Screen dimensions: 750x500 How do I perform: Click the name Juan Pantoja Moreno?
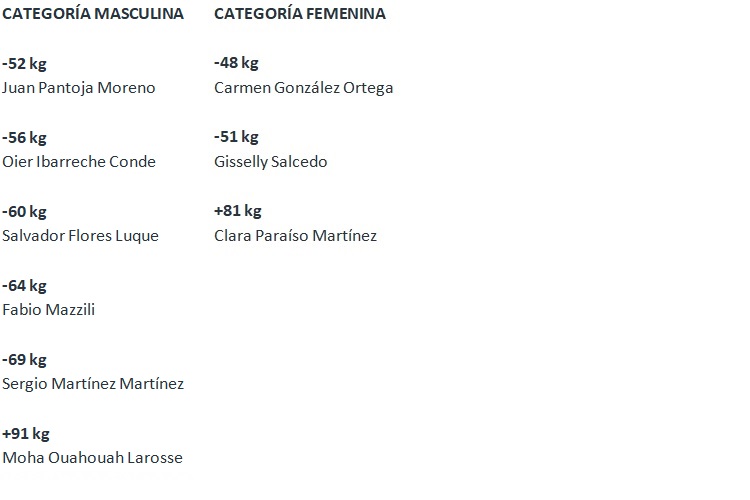click(x=79, y=87)
